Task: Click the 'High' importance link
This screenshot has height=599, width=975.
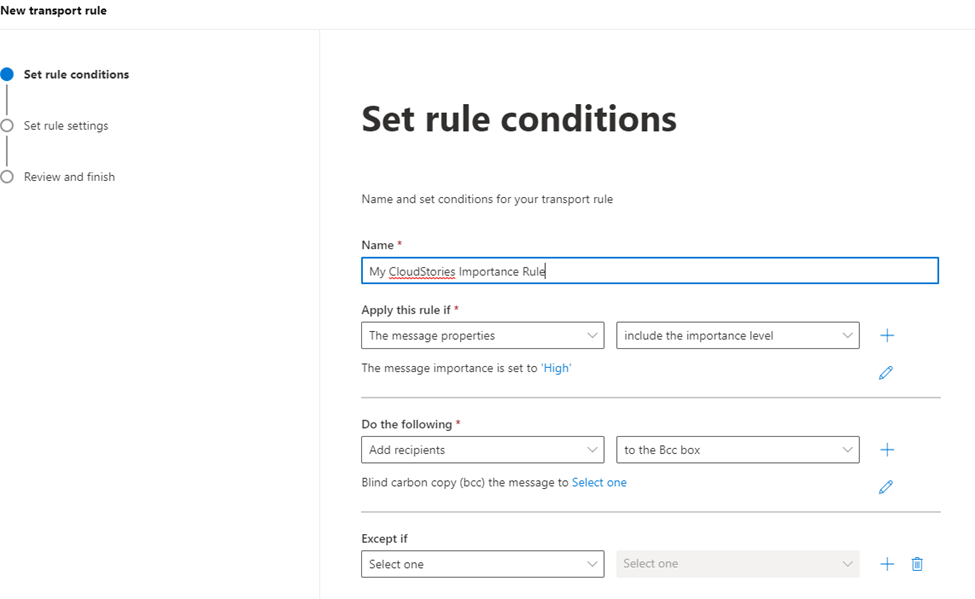Action: coord(556,368)
